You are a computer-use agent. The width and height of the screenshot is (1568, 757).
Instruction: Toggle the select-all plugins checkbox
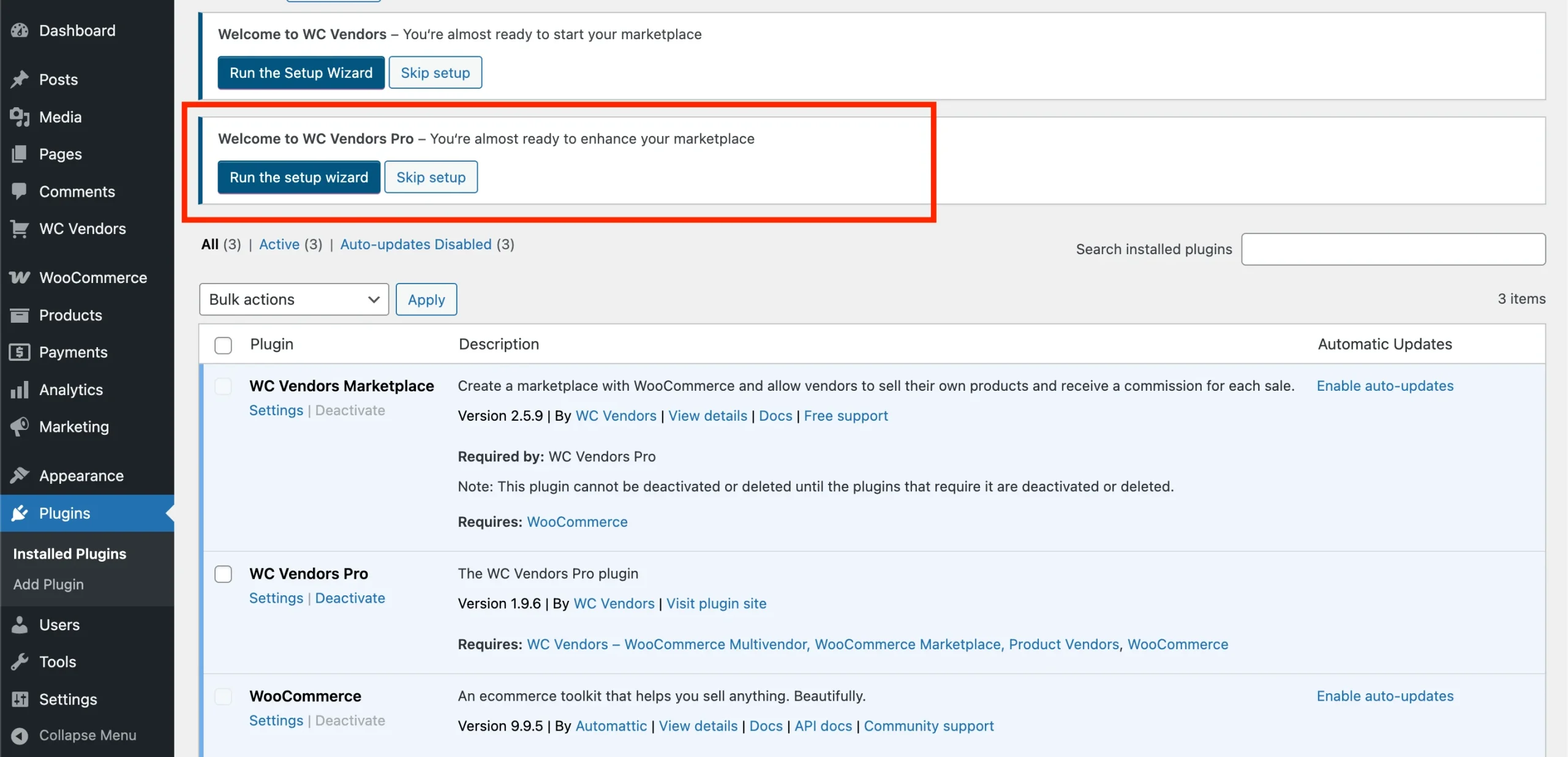(224, 345)
